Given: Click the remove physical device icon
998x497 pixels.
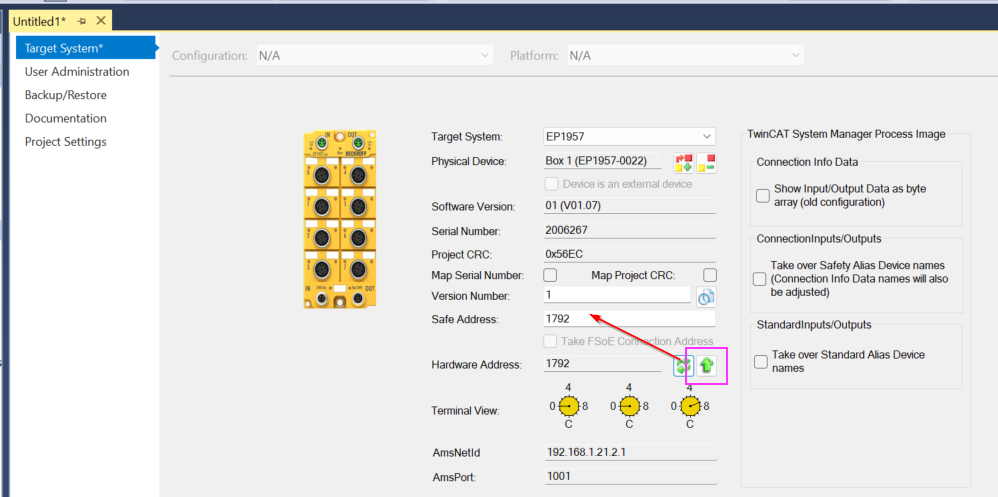Looking at the screenshot, I should point(706,162).
